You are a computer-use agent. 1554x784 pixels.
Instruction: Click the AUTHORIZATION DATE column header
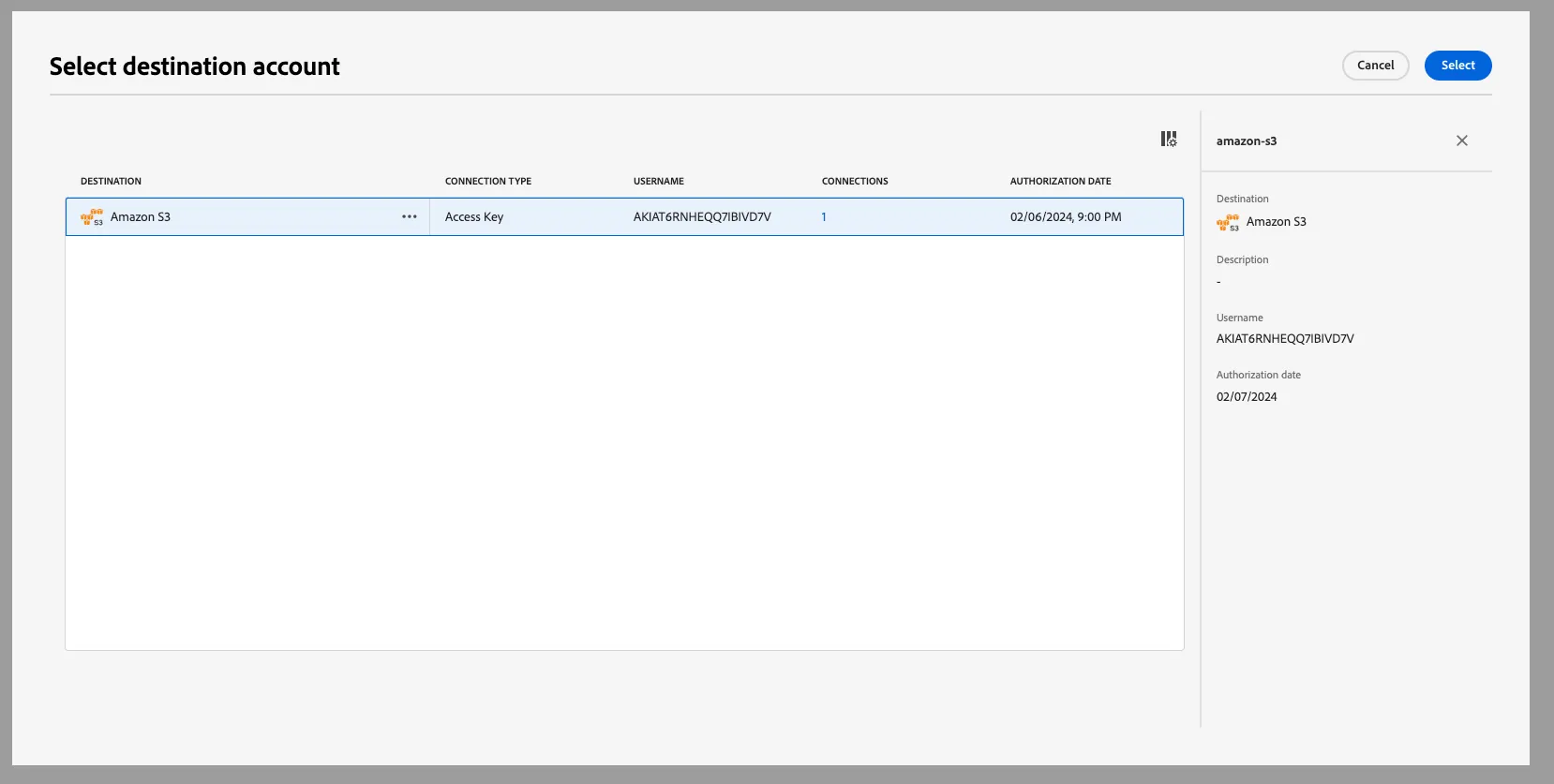(x=1061, y=182)
